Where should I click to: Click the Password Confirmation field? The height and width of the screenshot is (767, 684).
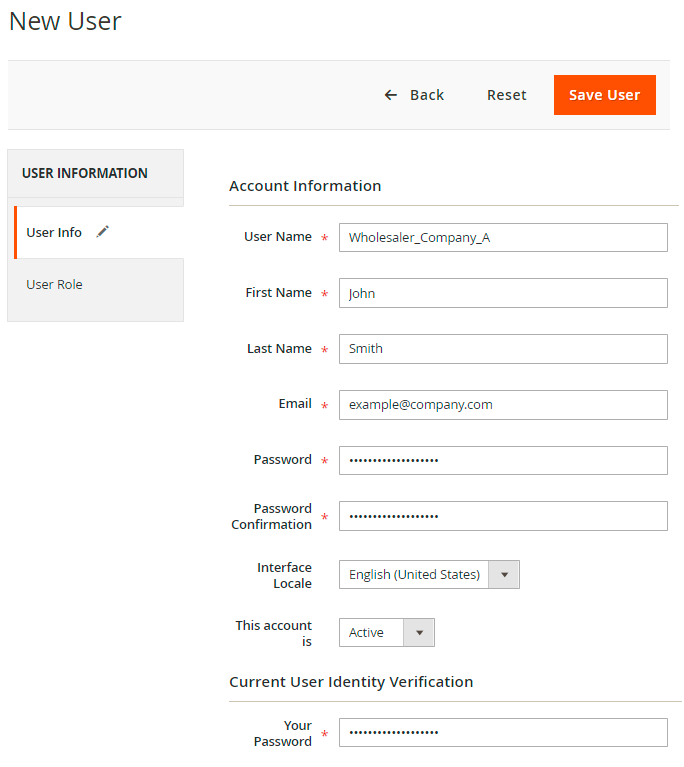pos(503,516)
